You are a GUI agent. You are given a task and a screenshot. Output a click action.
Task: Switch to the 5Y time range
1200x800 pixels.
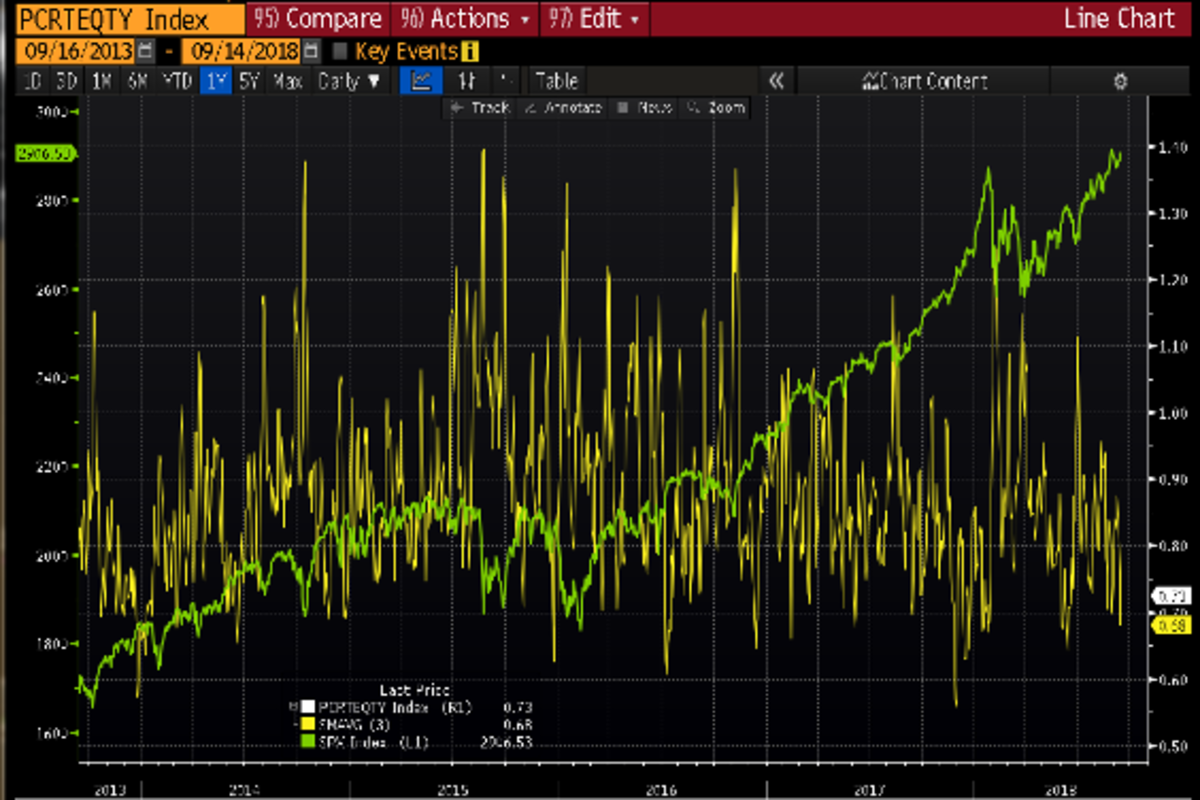249,81
